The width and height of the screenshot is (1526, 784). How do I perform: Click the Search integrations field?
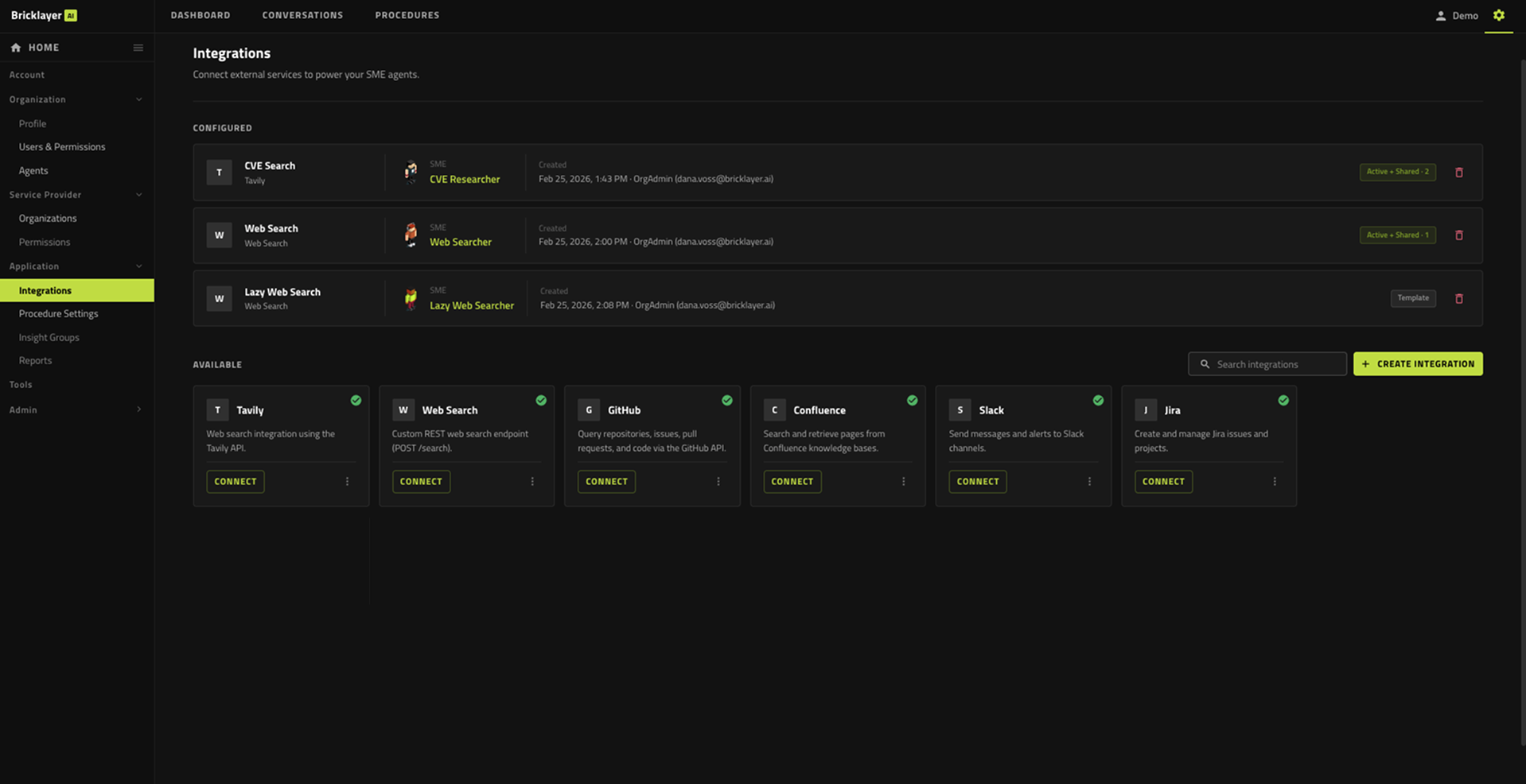pos(1267,364)
